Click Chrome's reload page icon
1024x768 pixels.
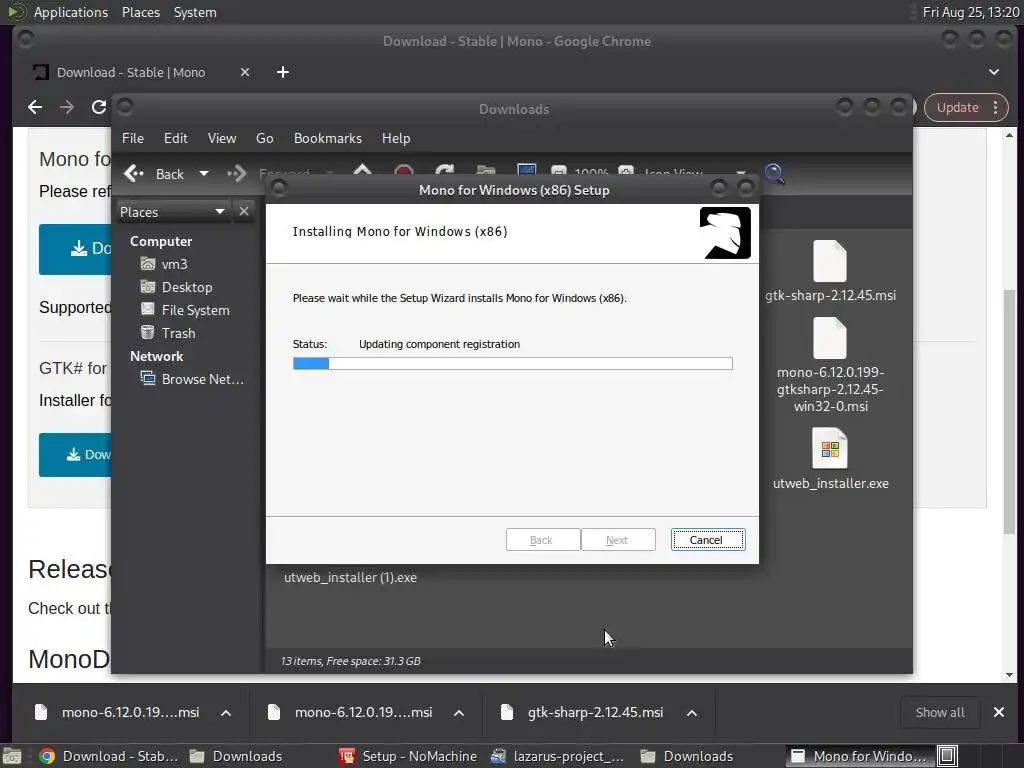coord(99,107)
